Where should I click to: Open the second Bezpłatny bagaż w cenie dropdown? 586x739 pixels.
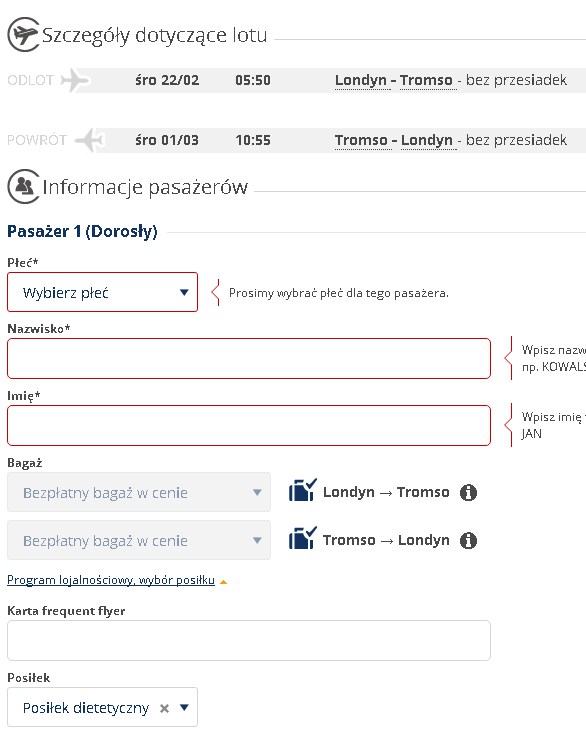(x=139, y=540)
